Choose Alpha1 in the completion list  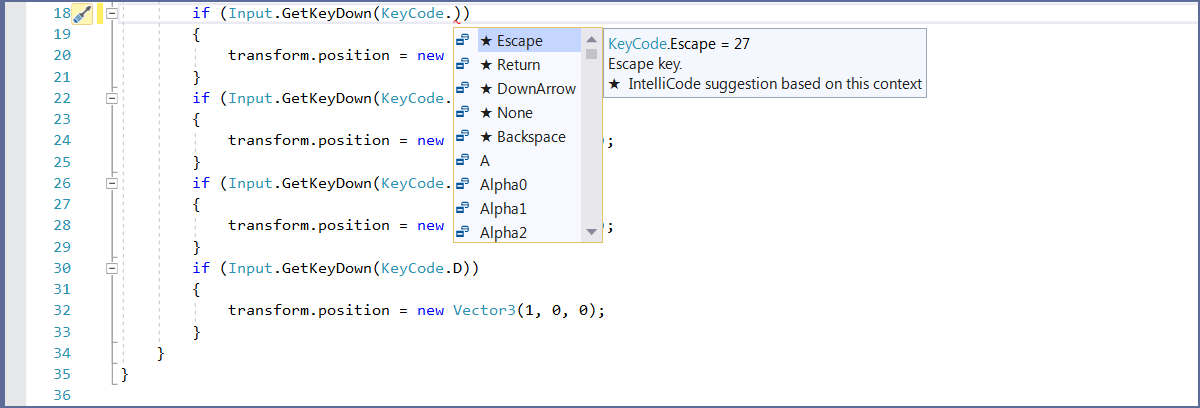coord(503,209)
